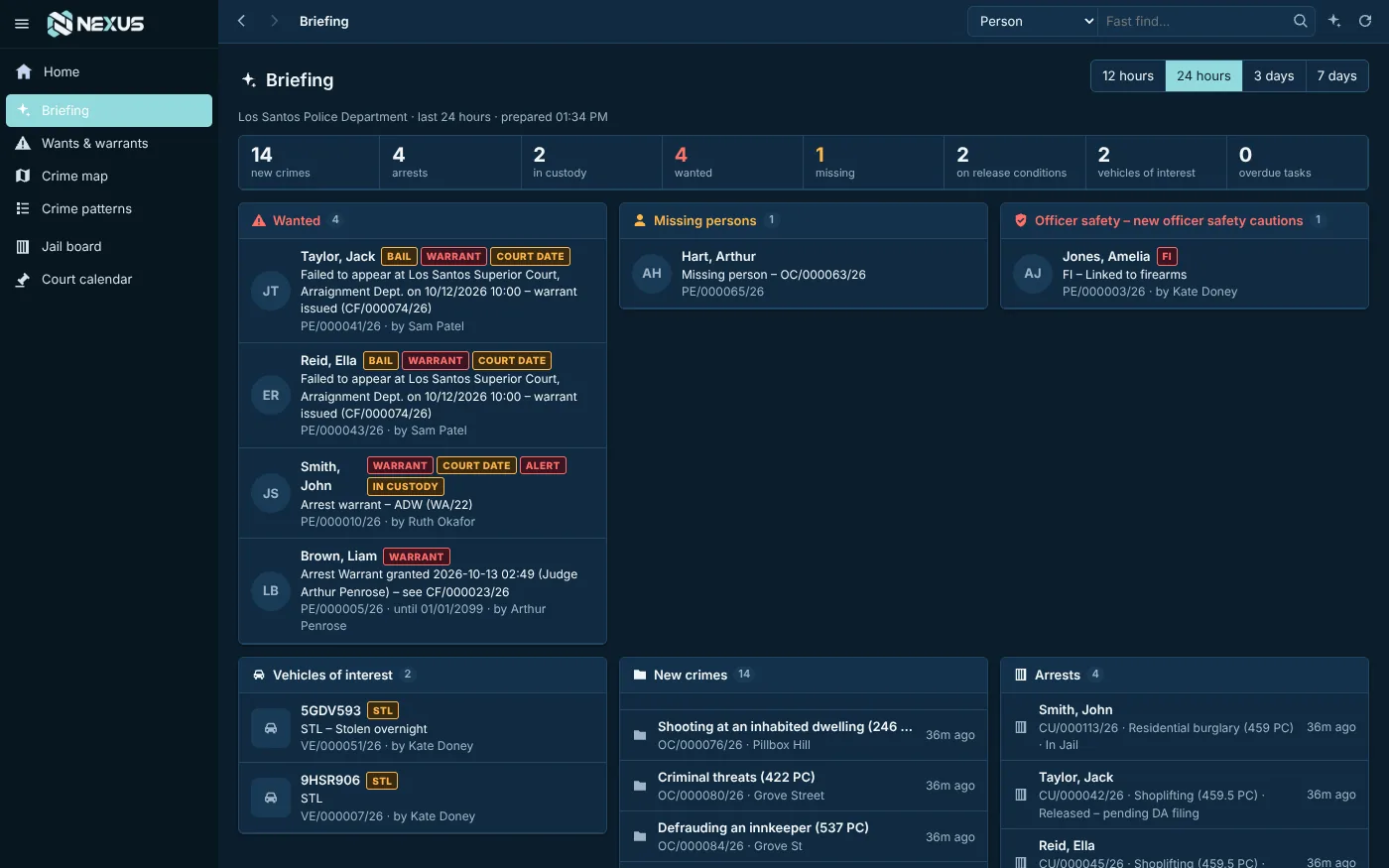Viewport: 1389px width, 868px height.
Task: Click the JT avatar for Taylor, Jack
Action: (x=271, y=291)
